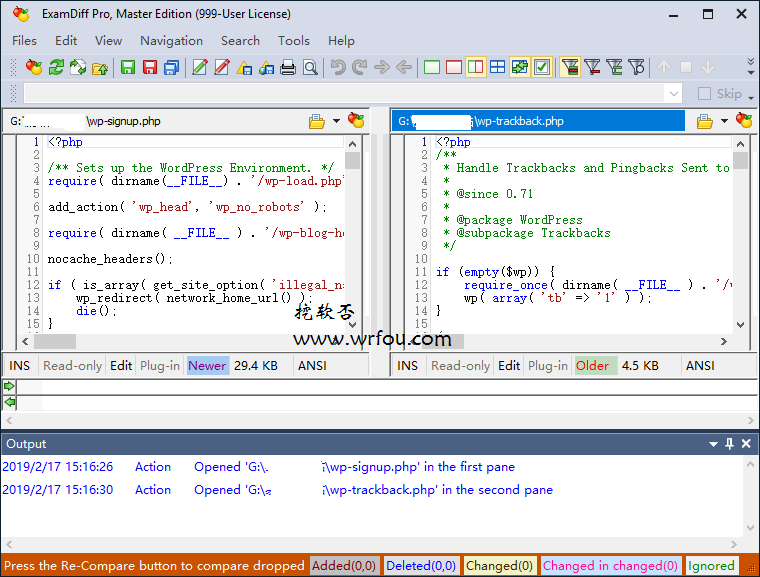Open the Help menu
The image size is (760, 577).
click(x=341, y=41)
